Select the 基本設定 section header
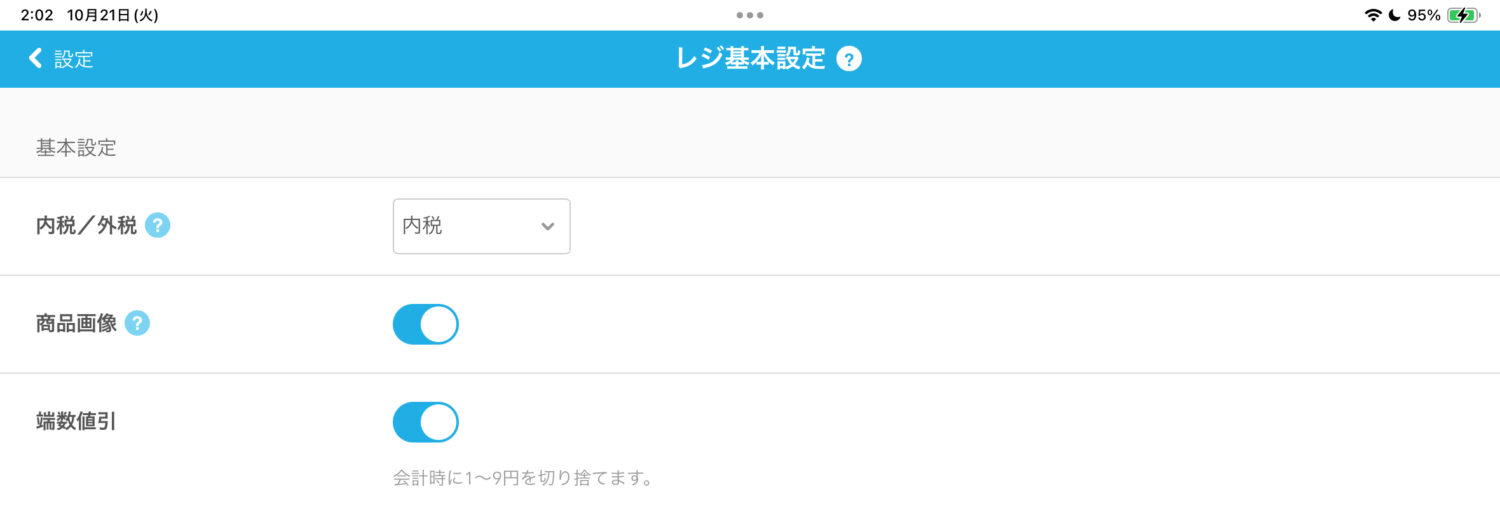Image resolution: width=1500 pixels, height=522 pixels. 76,148
